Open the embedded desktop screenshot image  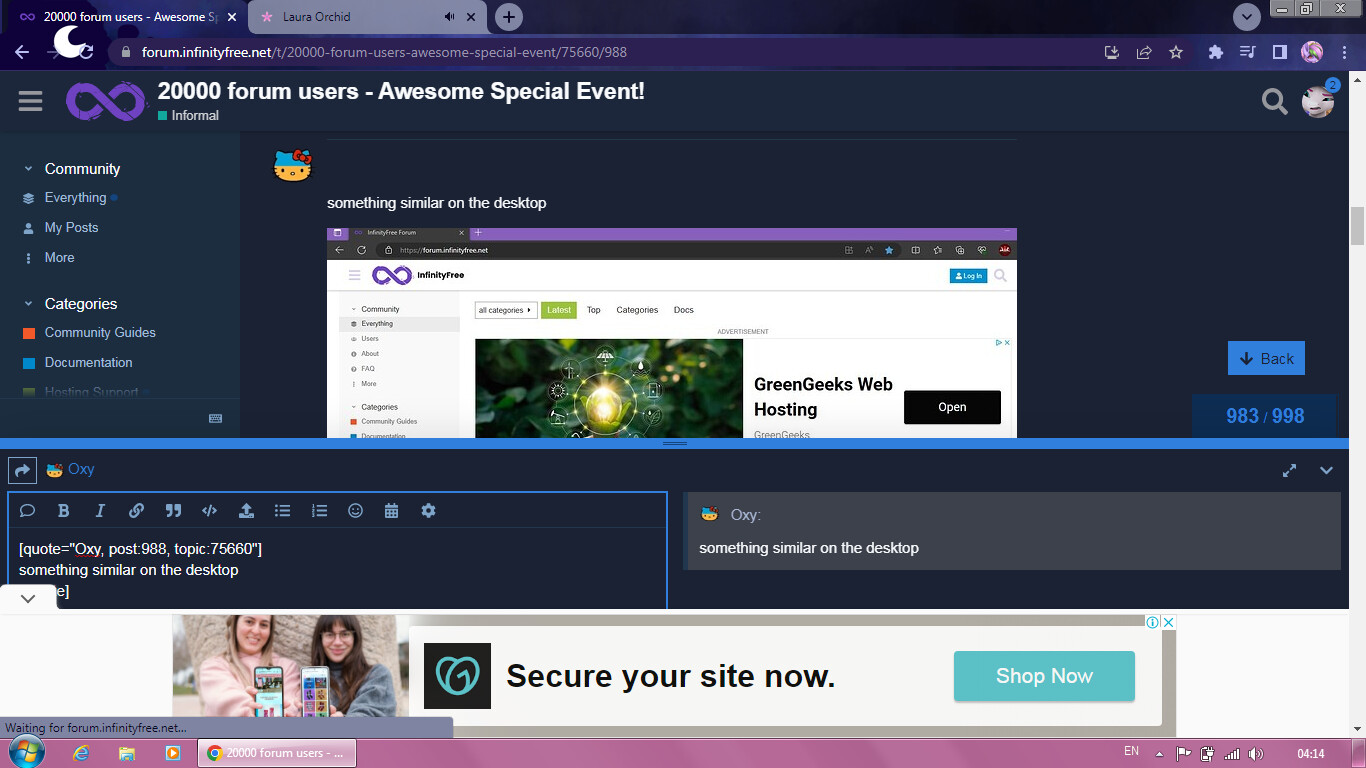point(672,332)
